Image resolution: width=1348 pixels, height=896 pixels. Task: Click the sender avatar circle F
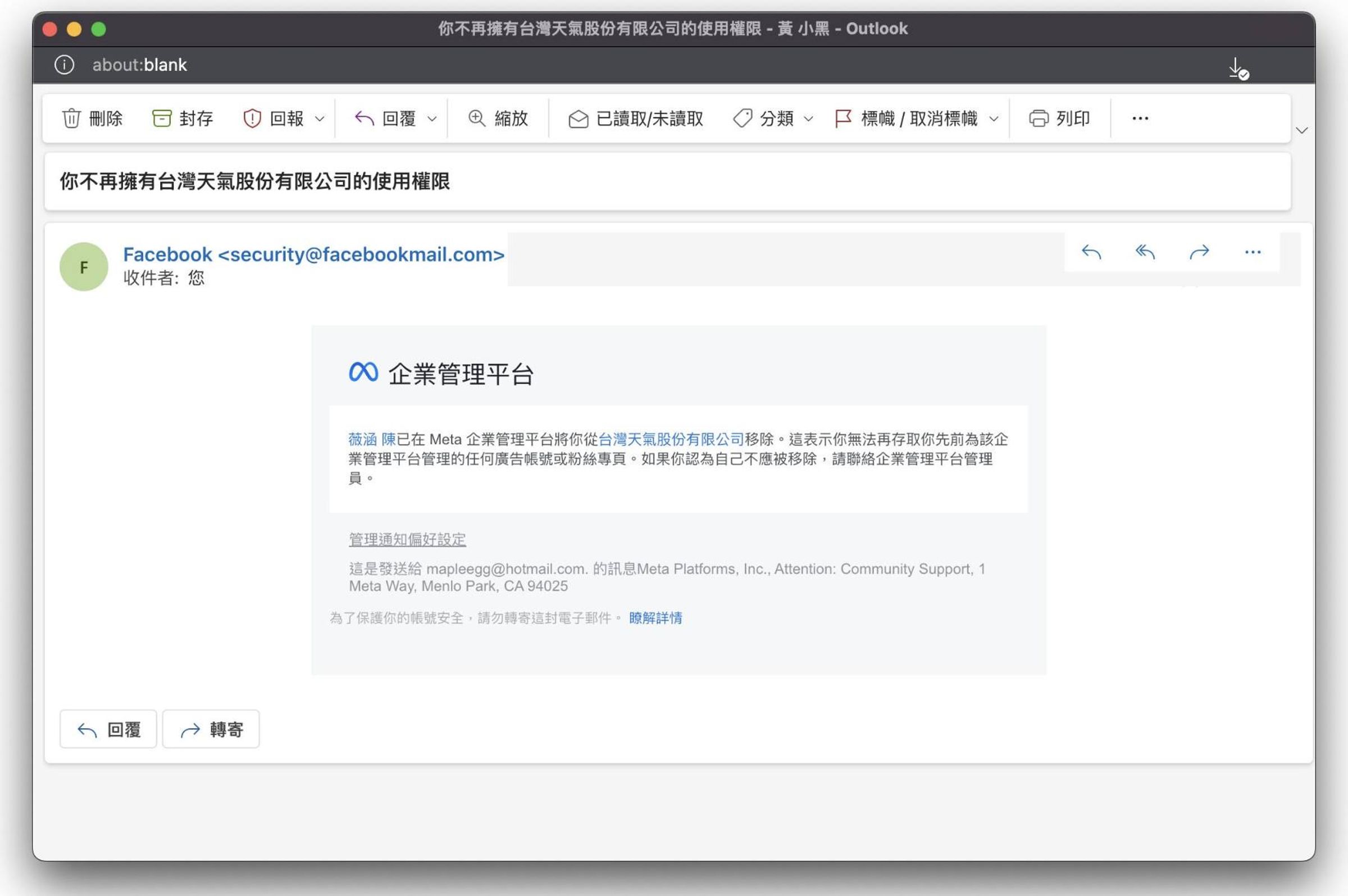pyautogui.click(x=84, y=267)
